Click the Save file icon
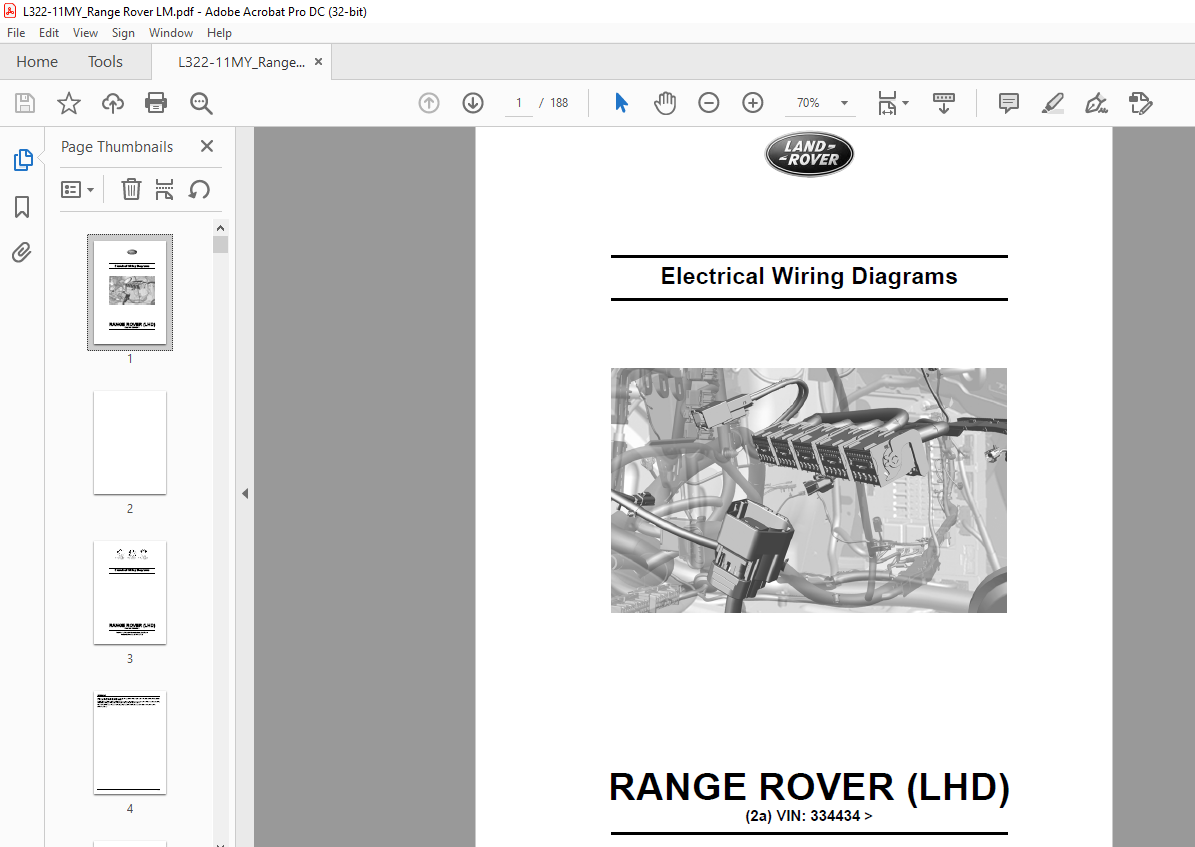1195x847 pixels. tap(25, 103)
